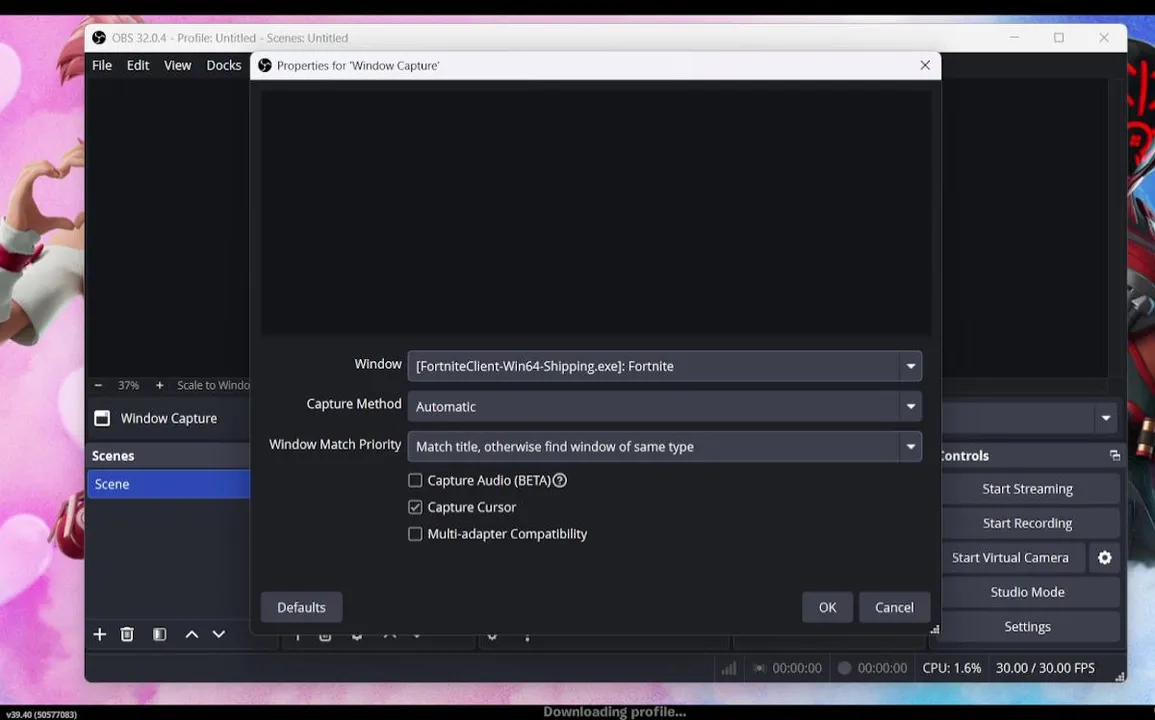This screenshot has width=1155, height=720.
Task: Open the Window Match Priority dropdown
Action: point(664,447)
